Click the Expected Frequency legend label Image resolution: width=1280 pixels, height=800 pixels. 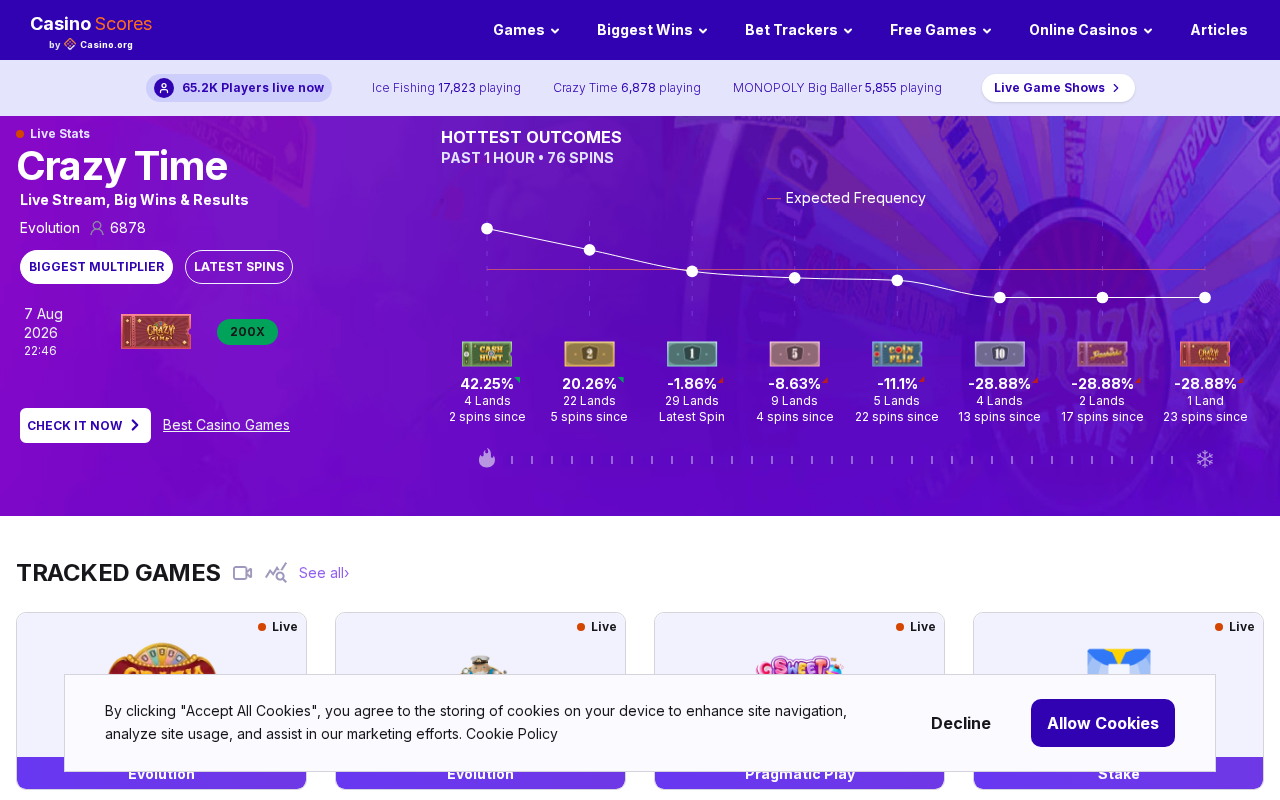[856, 198]
